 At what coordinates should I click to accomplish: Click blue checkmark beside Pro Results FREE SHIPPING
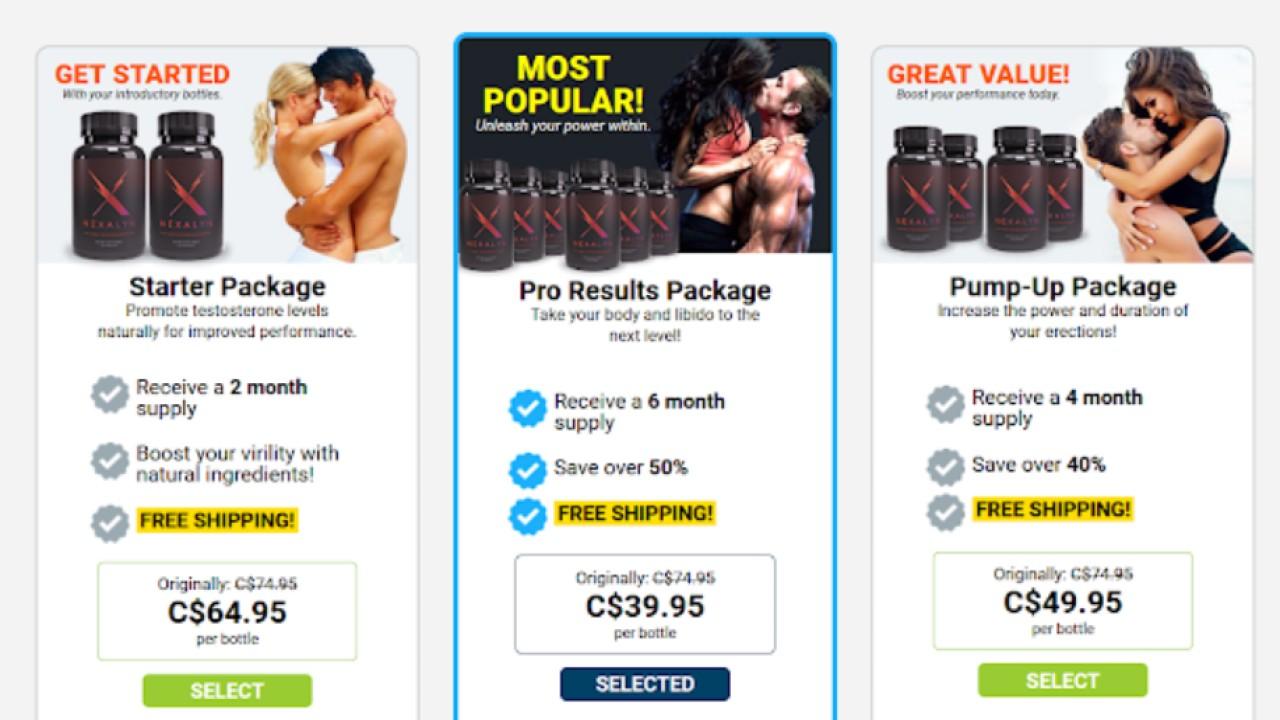click(x=528, y=516)
